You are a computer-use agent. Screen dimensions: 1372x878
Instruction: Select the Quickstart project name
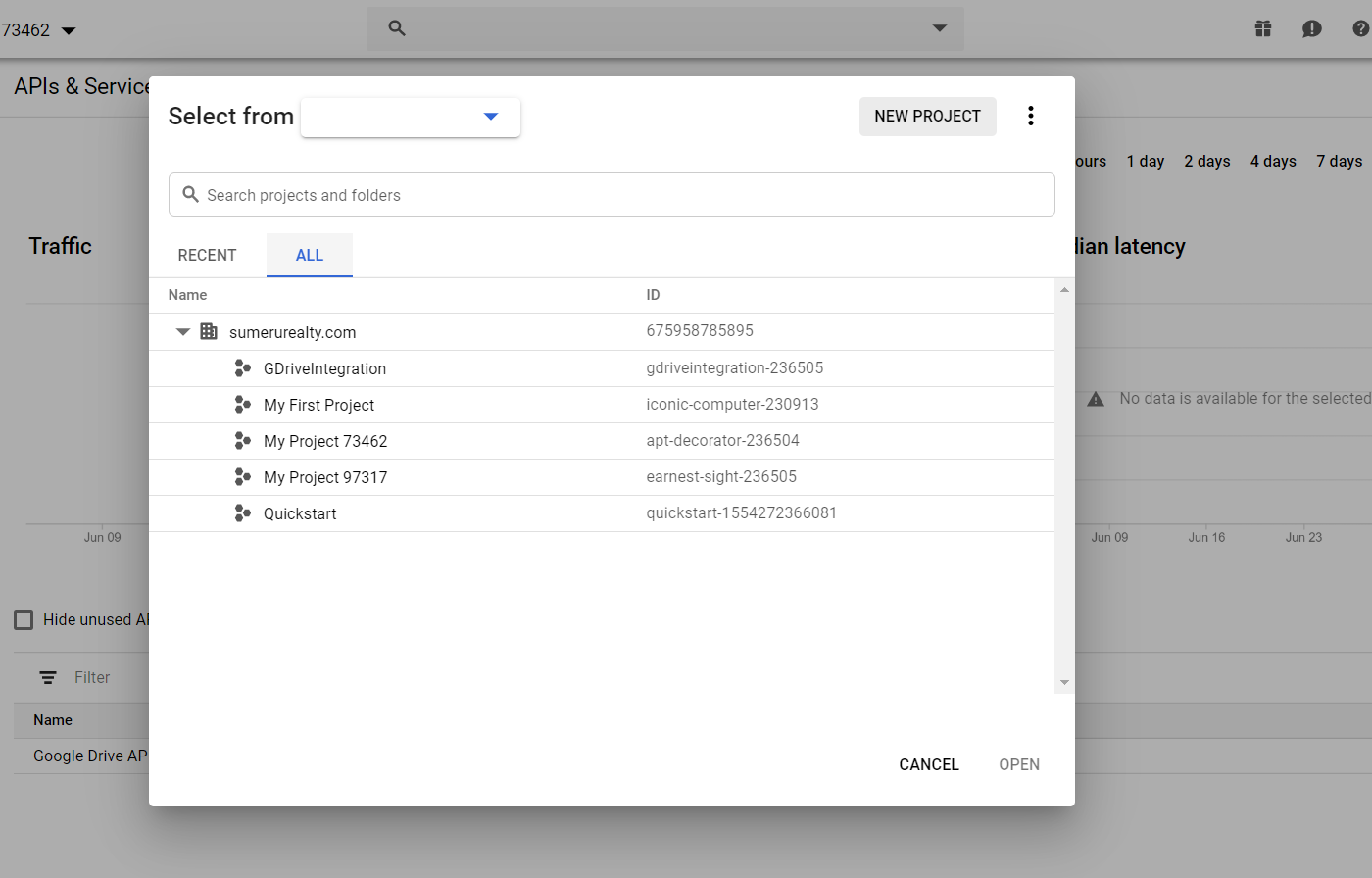pyautogui.click(x=300, y=513)
